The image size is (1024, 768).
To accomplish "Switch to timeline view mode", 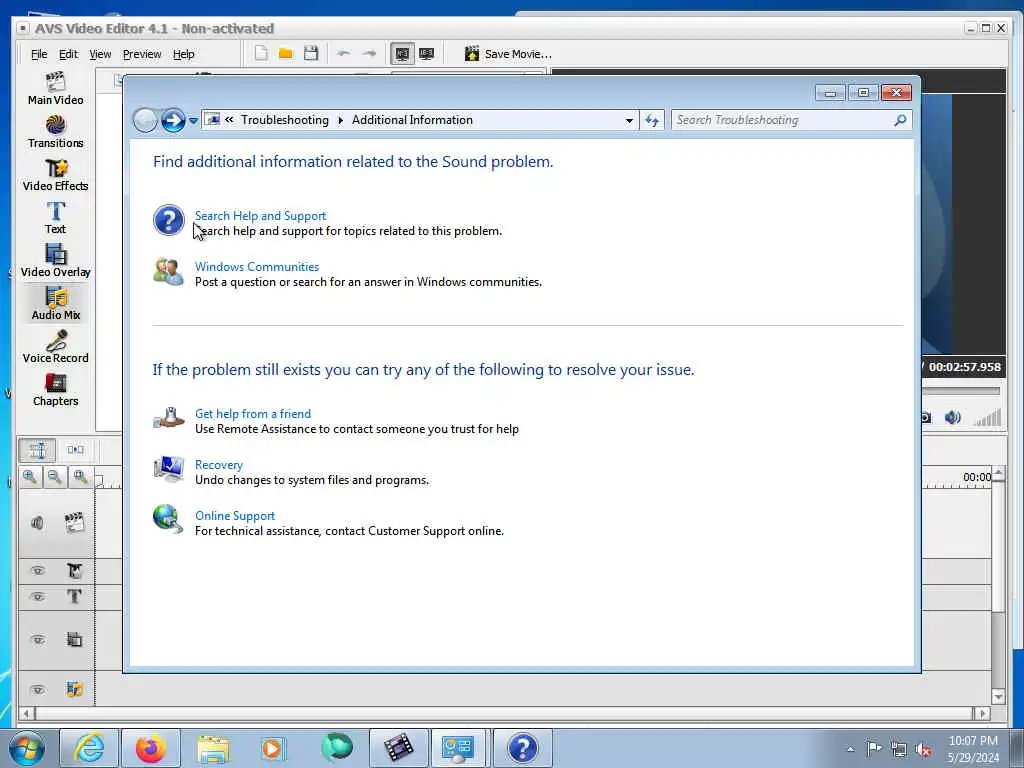I will 37,450.
